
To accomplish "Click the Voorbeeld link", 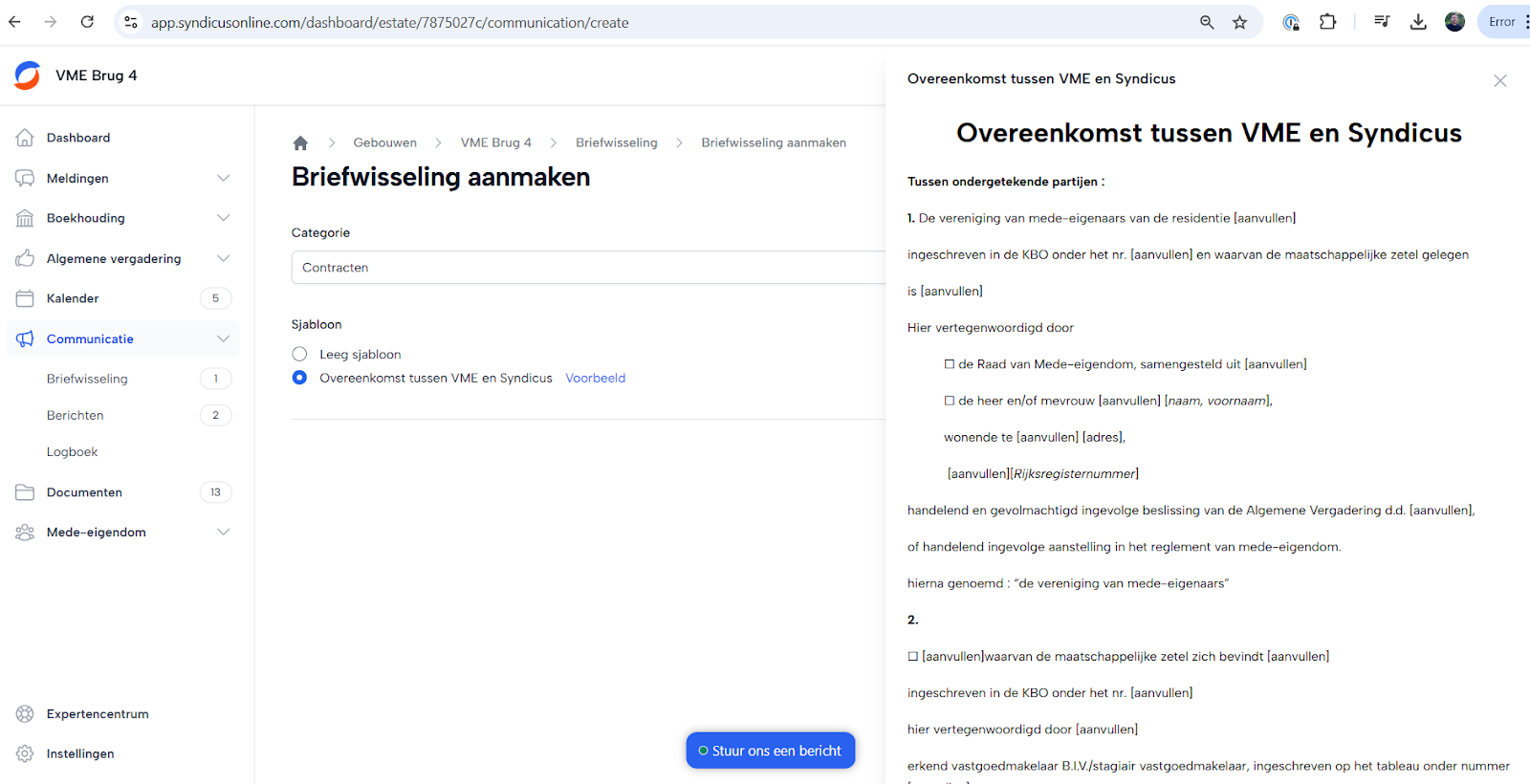I will click(595, 378).
